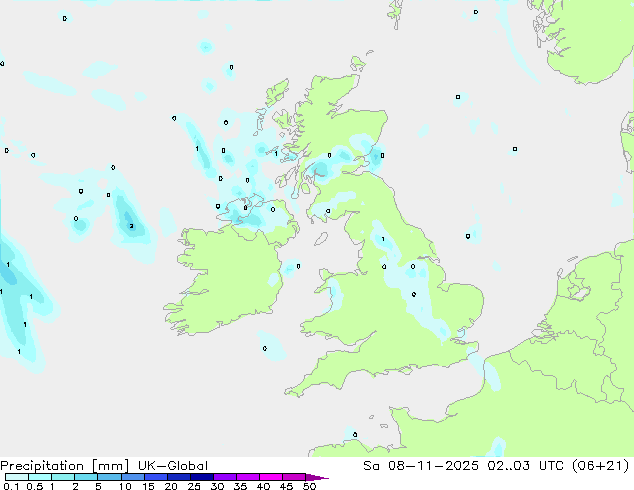The width and height of the screenshot is (634, 490).
Task: Select the 1–2 mm legend swatch
Action: point(63,477)
